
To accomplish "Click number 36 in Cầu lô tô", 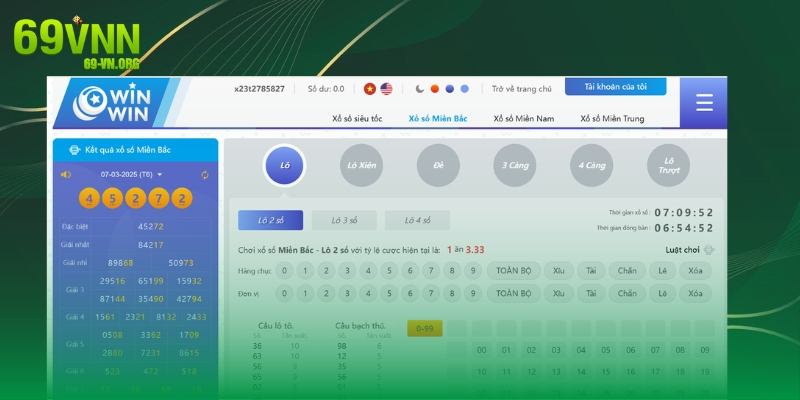I will [257, 346].
